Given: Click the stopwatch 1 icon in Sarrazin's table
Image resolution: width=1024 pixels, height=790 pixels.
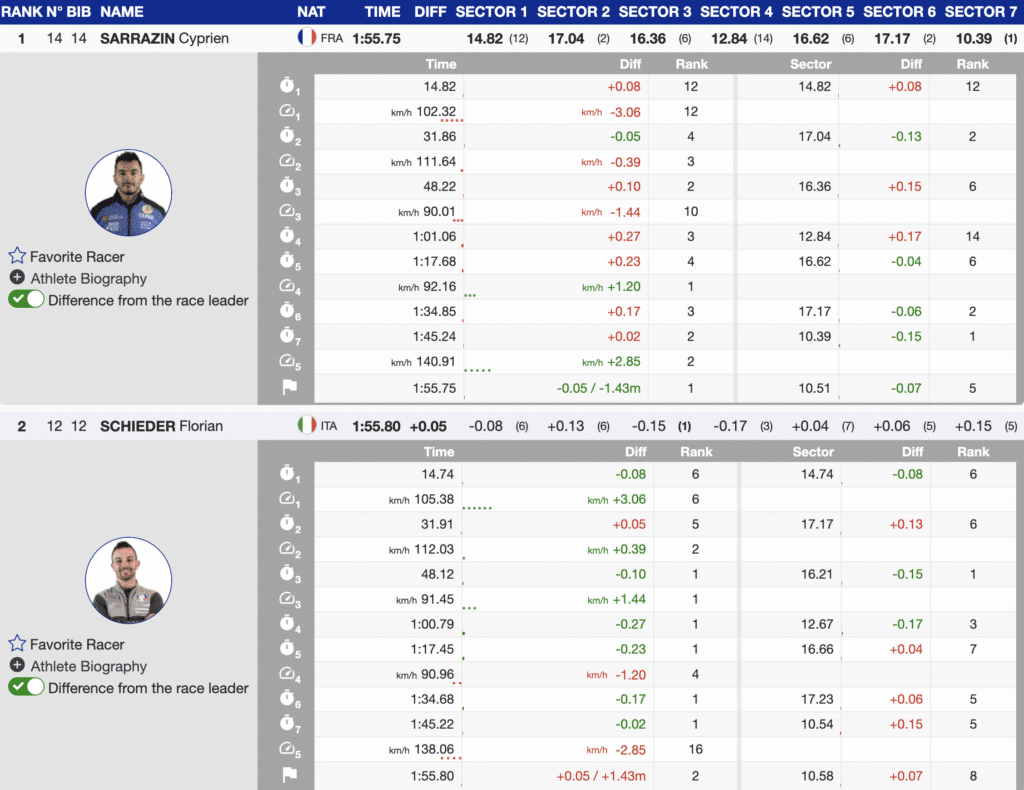Looking at the screenshot, I should (x=288, y=87).
